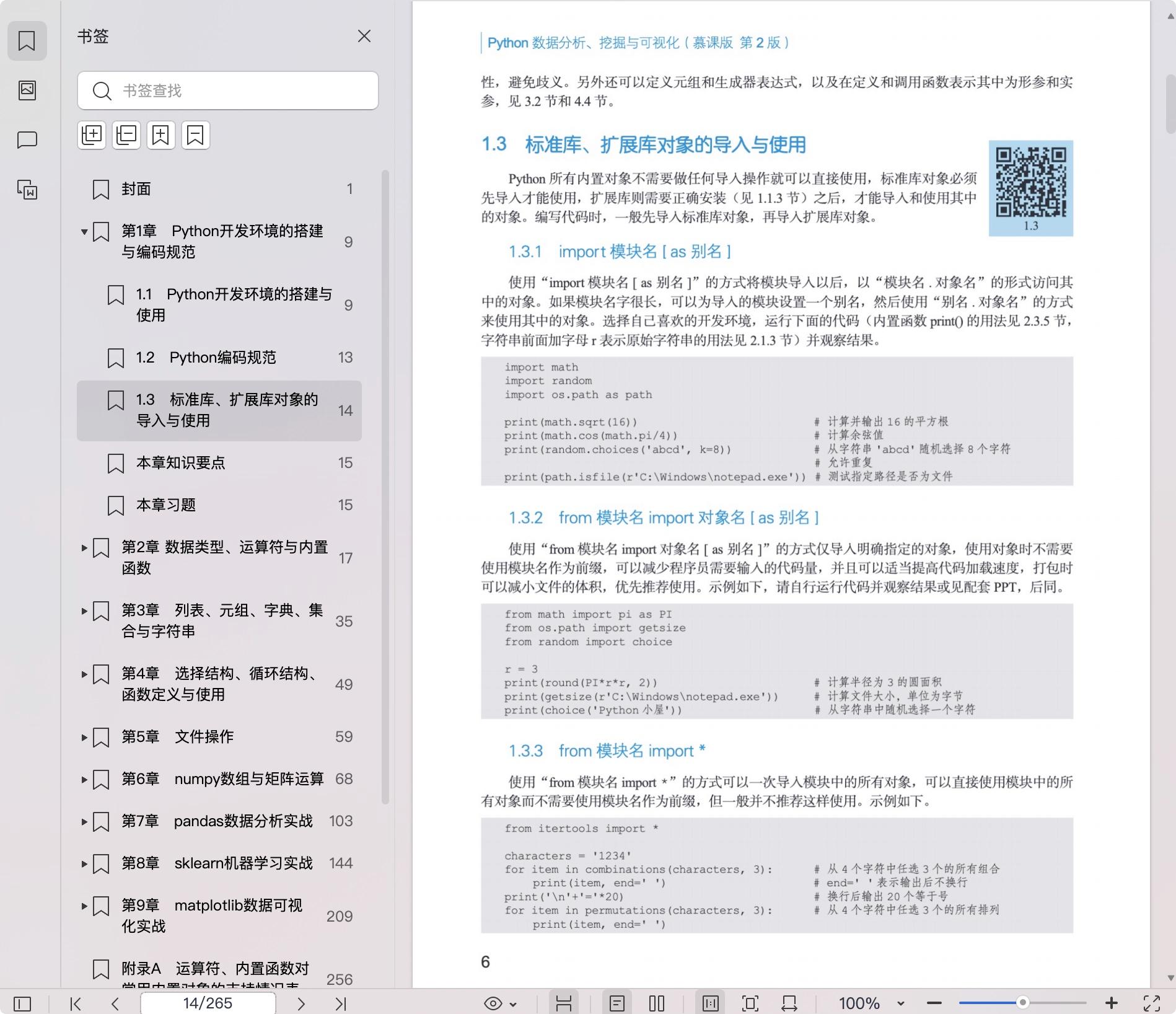Click the bookmark icon beside 第2章
The image size is (1176, 1014).
(x=101, y=548)
